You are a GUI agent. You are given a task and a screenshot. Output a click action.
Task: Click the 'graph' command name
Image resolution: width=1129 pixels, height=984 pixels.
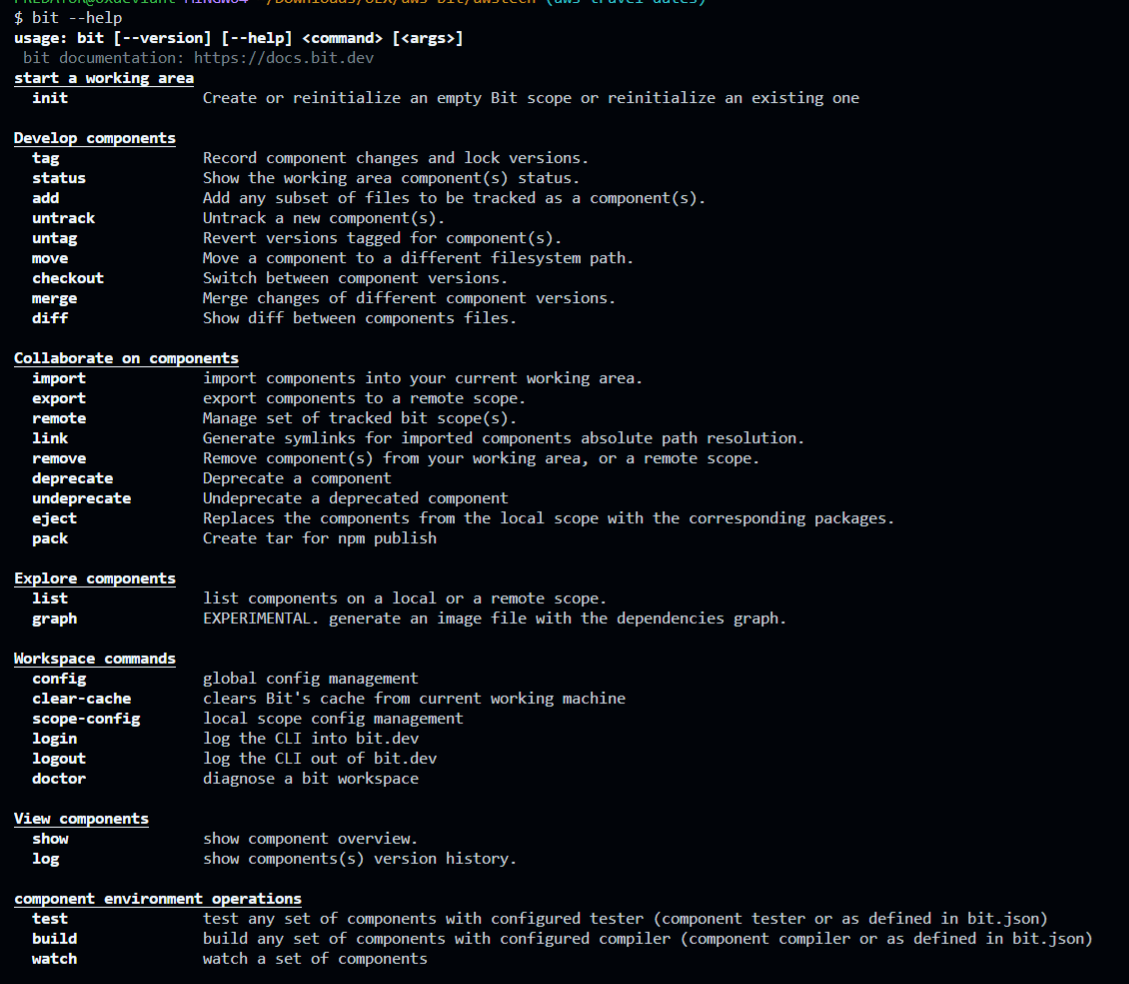[x=54, y=618]
